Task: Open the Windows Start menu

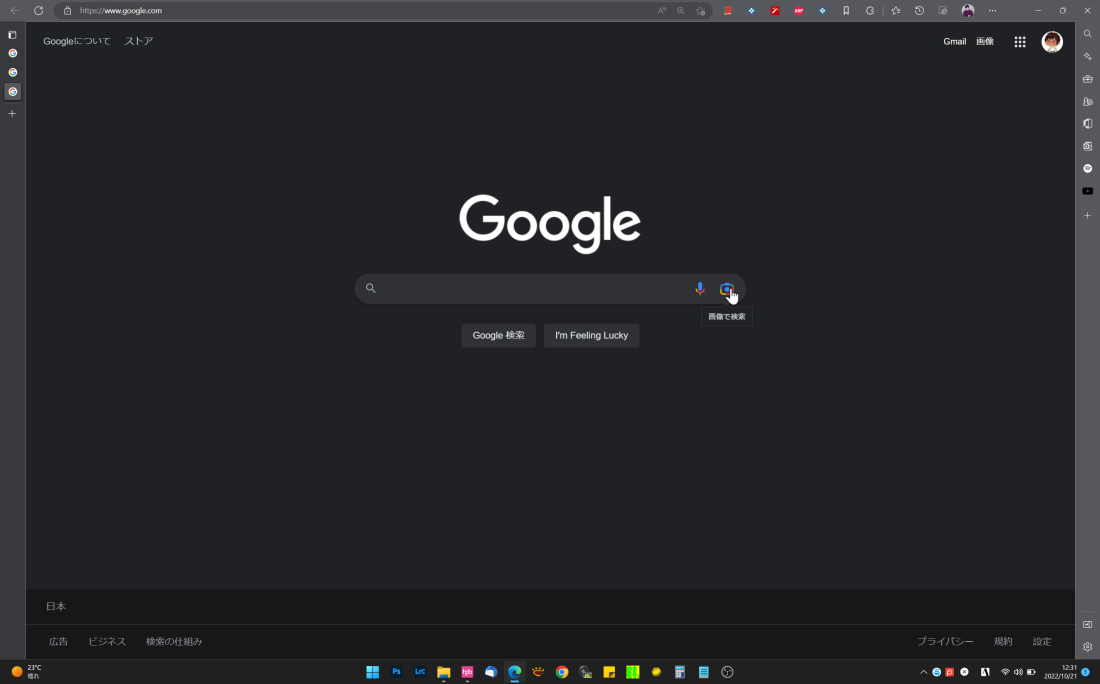Action: [x=373, y=671]
